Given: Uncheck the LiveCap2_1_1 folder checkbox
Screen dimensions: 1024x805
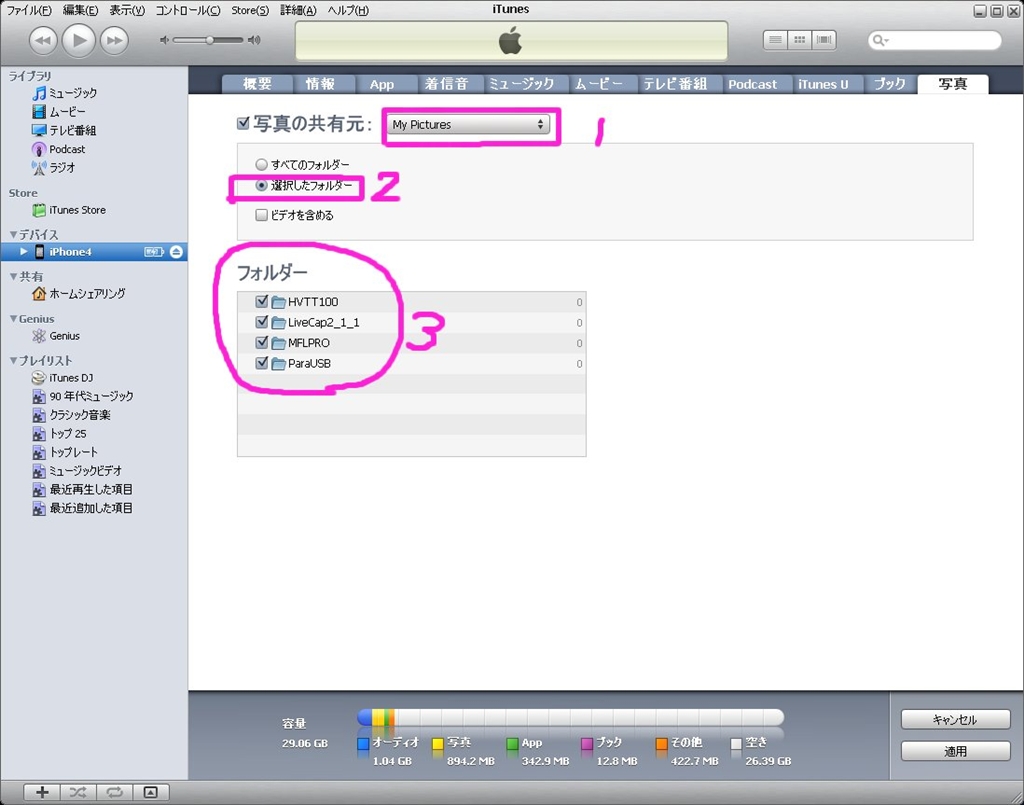Looking at the screenshot, I should click(262, 322).
